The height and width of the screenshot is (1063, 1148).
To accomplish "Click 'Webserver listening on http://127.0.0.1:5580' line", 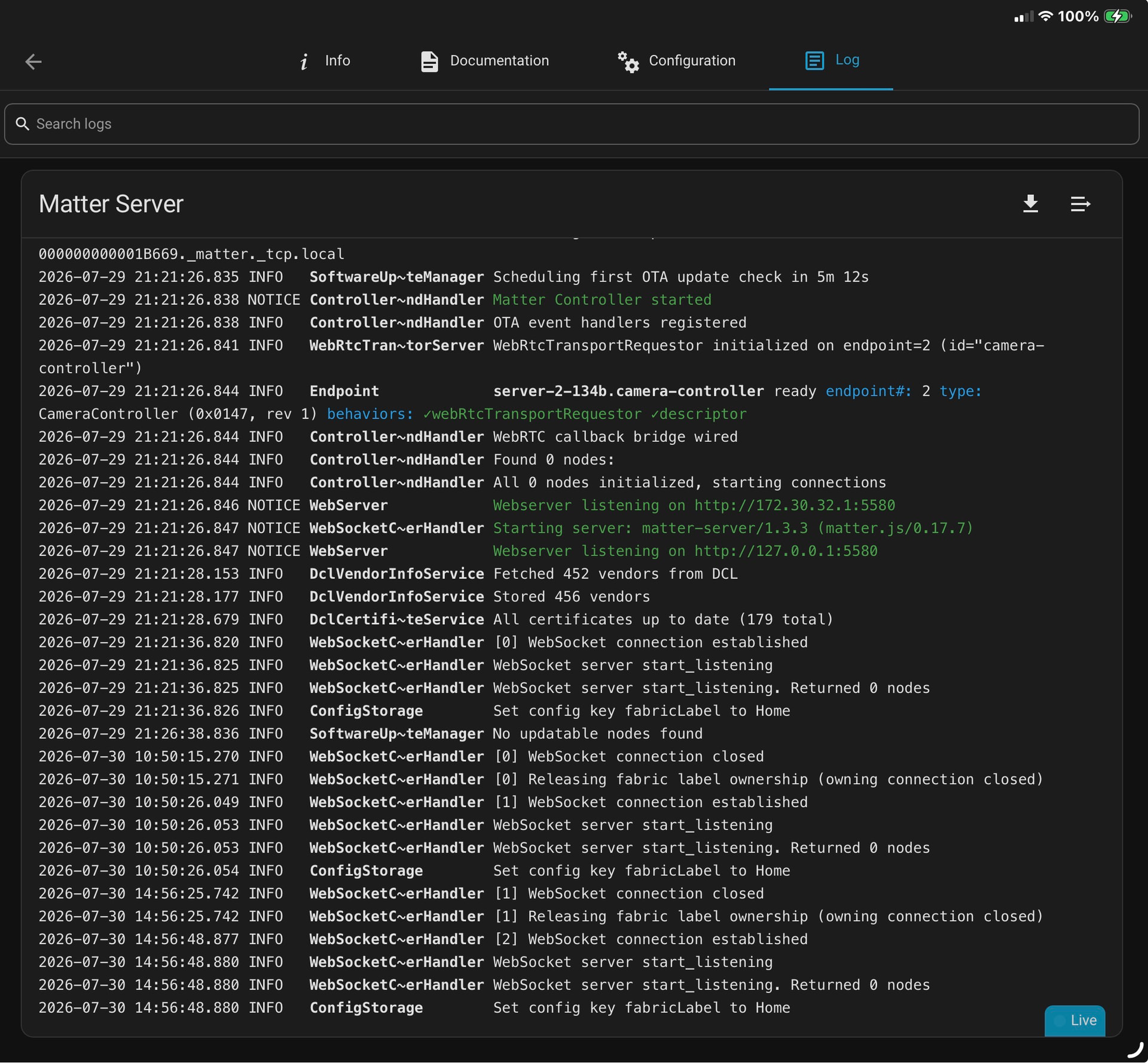I will (x=685, y=551).
